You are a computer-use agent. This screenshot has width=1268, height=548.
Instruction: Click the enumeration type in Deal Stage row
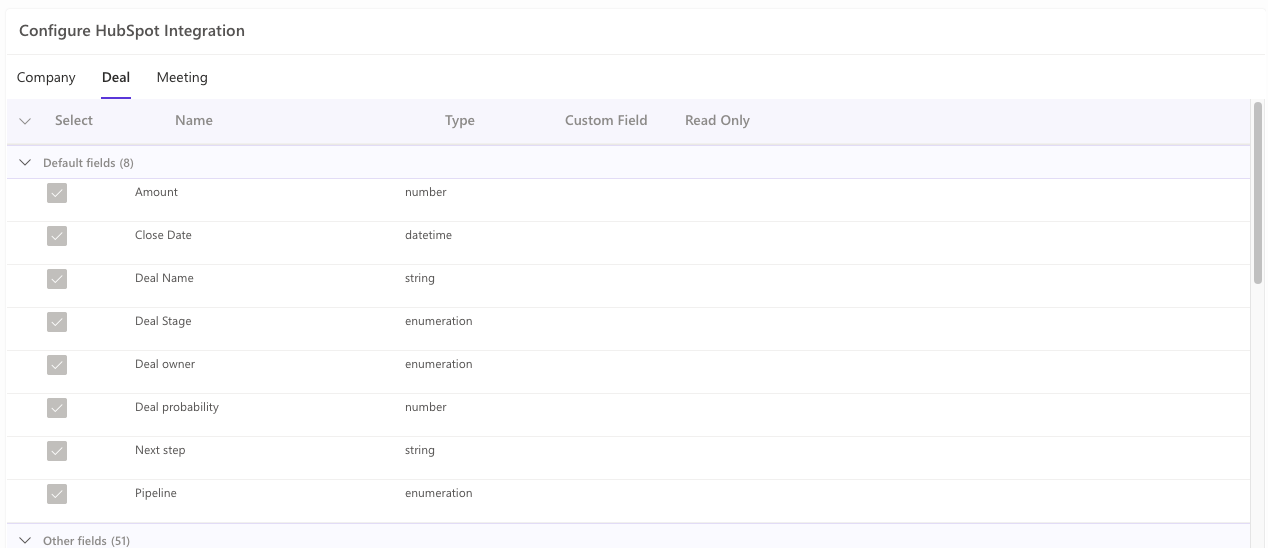439,321
